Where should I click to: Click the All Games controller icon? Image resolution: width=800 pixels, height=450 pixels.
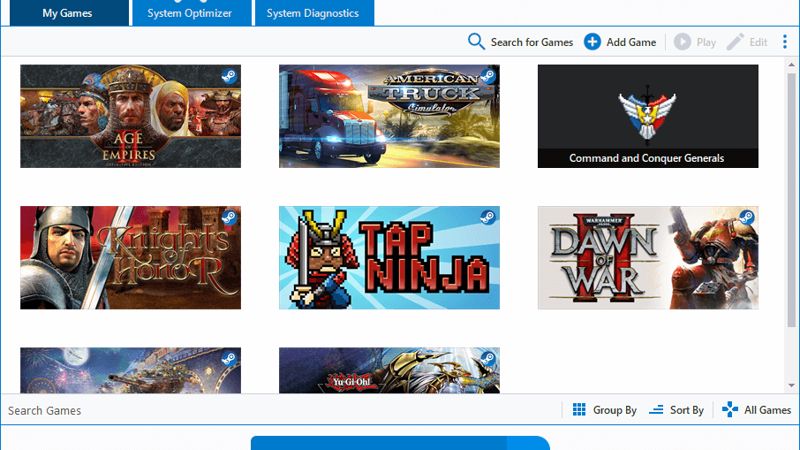pyautogui.click(x=730, y=410)
